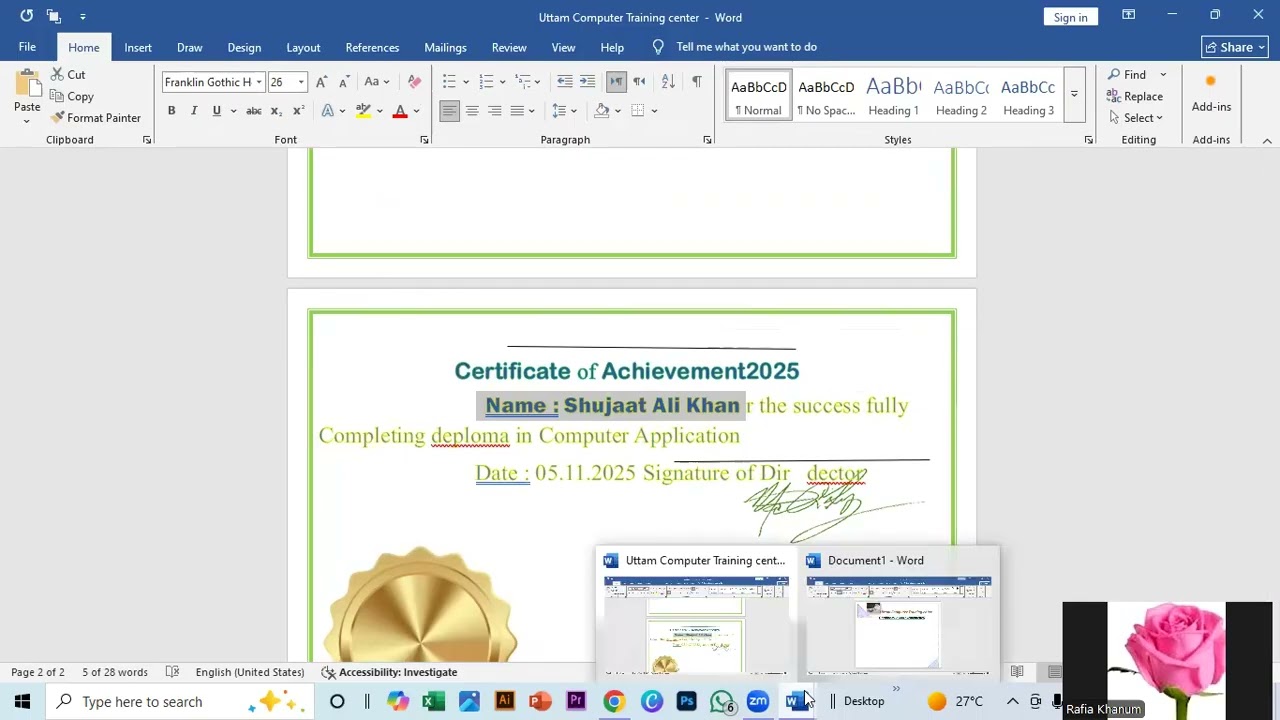
Task: Switch to the Layout tab
Action: coord(303,47)
